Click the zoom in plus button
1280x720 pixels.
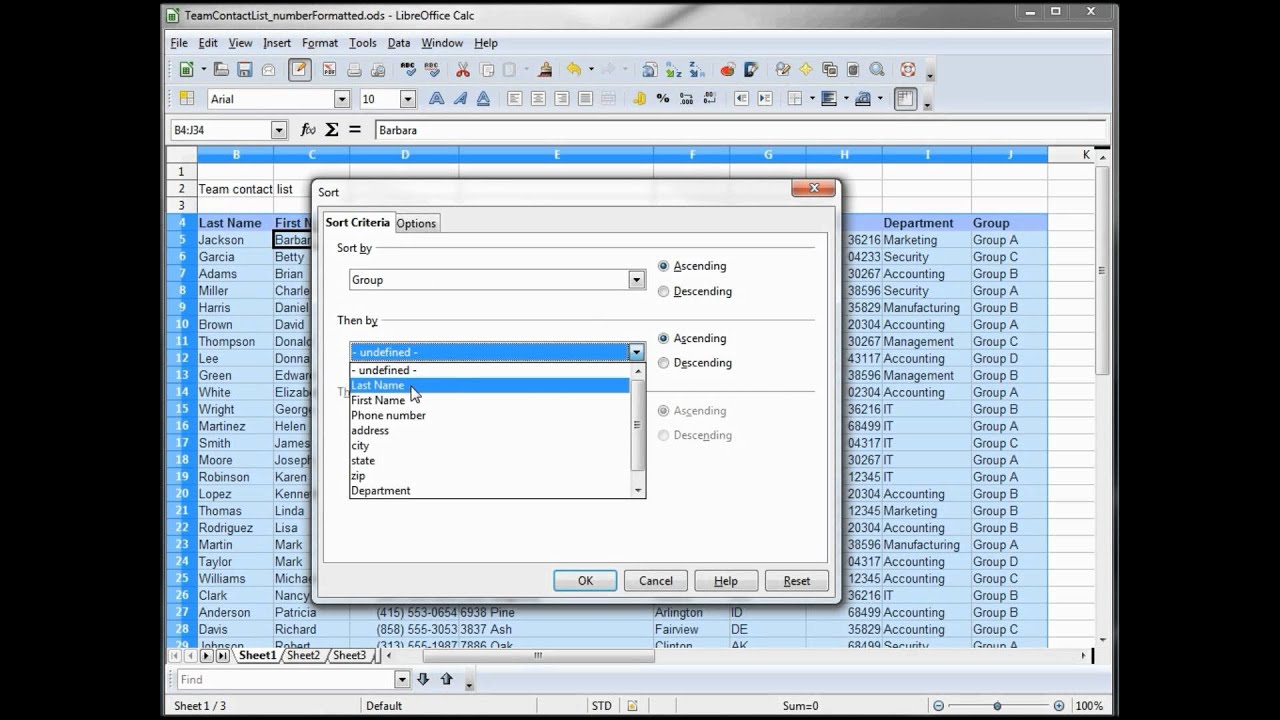click(1059, 706)
